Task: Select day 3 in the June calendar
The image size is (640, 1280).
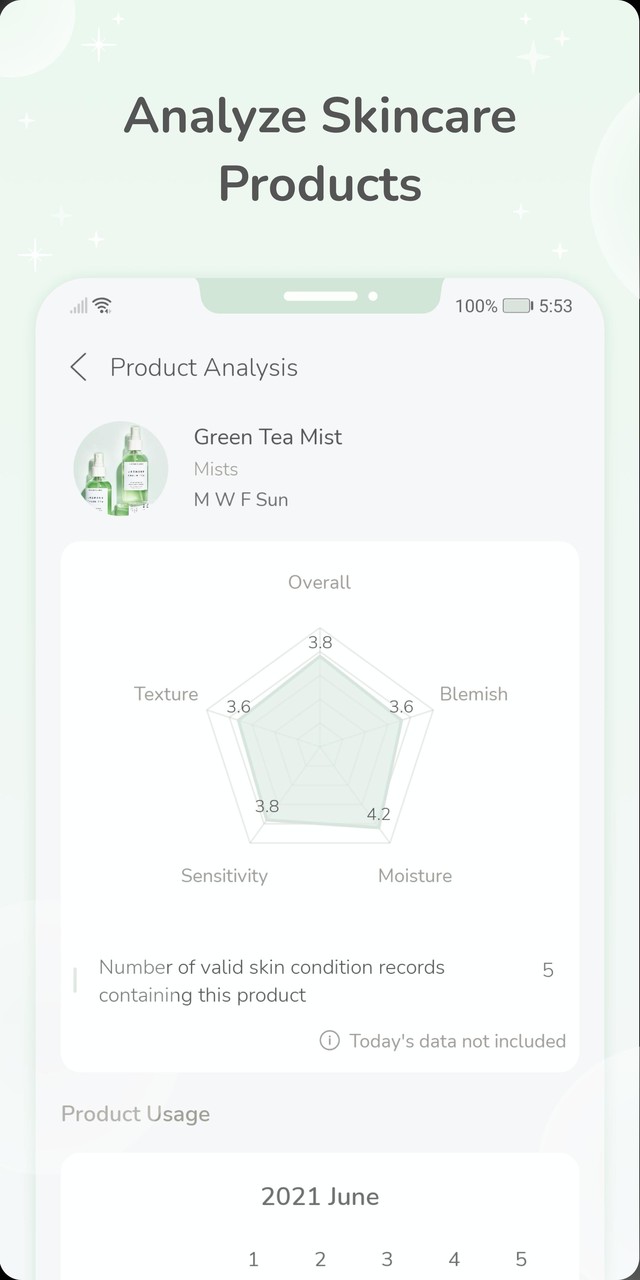Action: [x=387, y=1259]
